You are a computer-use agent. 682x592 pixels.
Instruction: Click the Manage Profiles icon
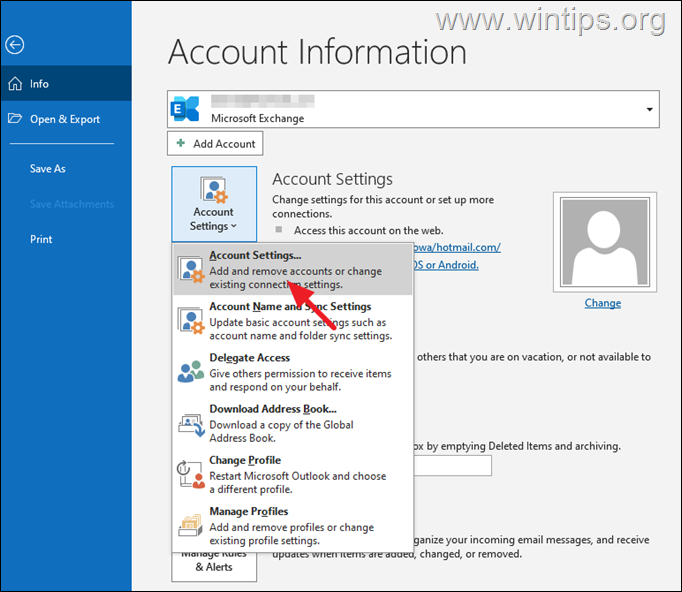(190, 525)
